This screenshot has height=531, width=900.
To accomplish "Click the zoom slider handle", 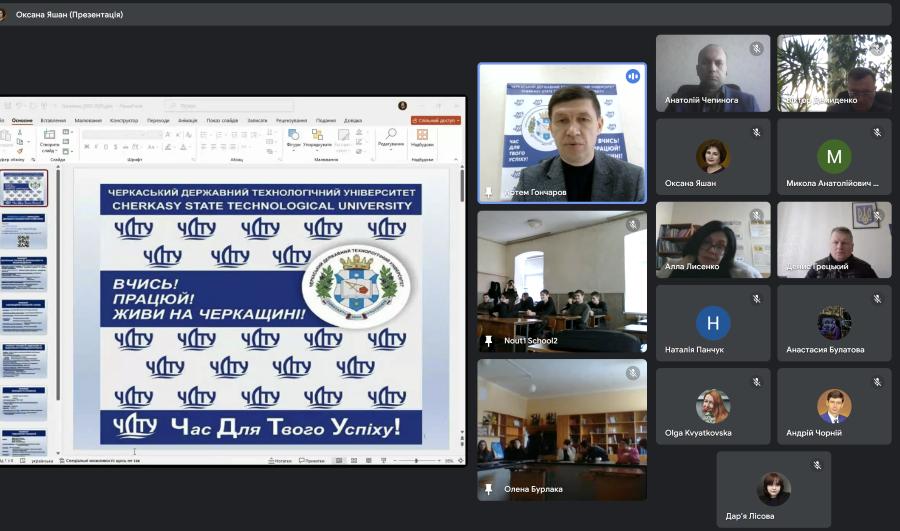I will click(x=416, y=460).
